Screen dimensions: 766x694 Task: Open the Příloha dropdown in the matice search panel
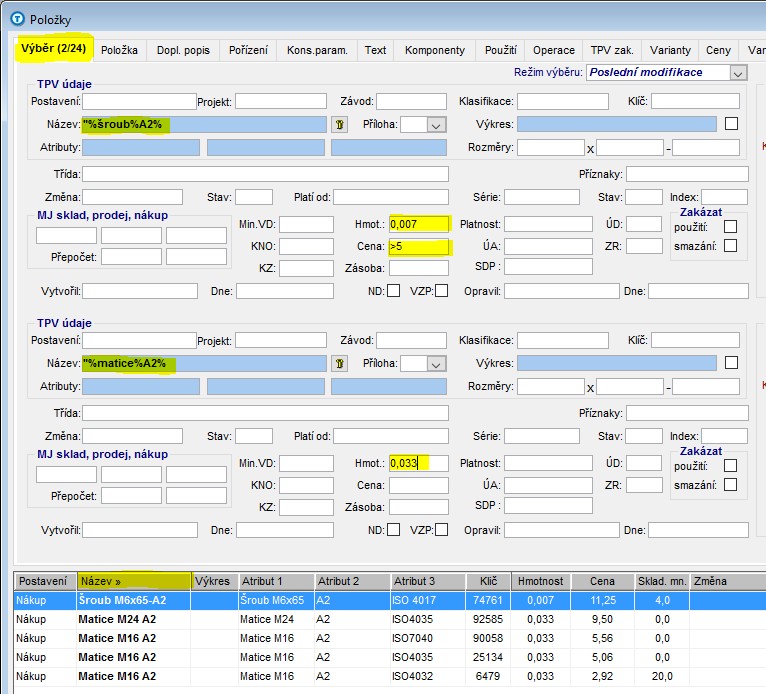436,363
